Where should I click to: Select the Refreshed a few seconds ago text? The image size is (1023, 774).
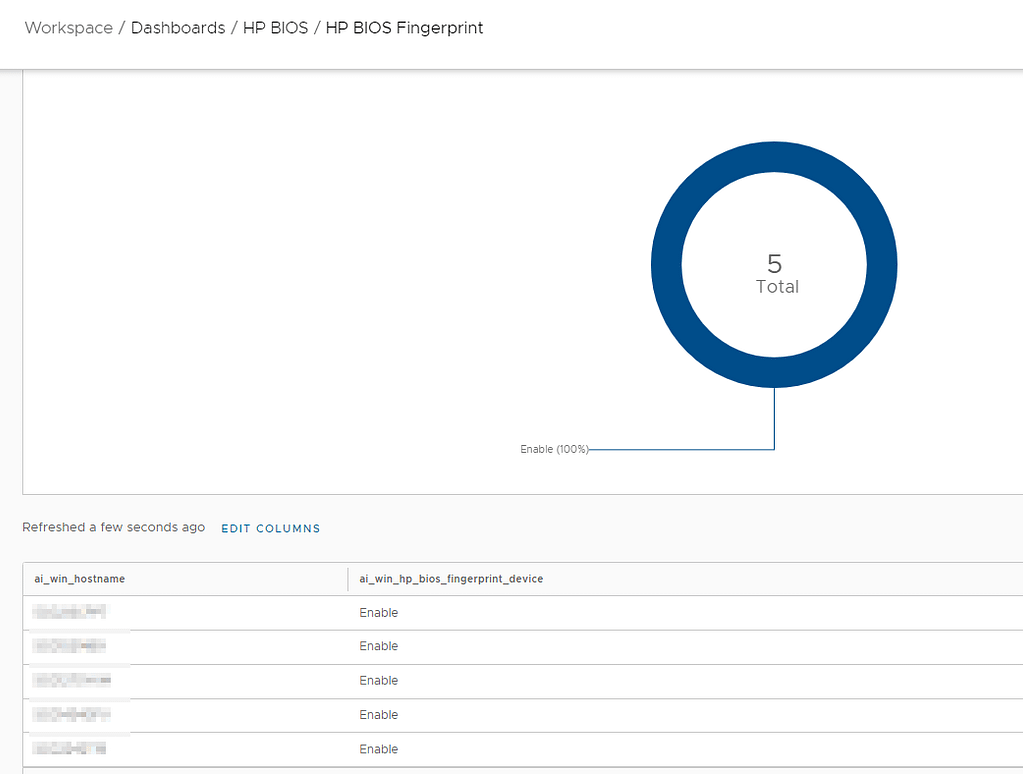(114, 527)
